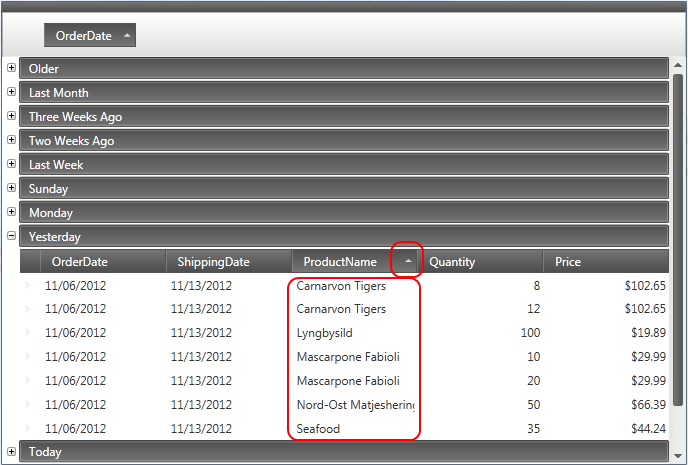The width and height of the screenshot is (688, 465).
Task: Expand the Older group
Action: [x=11, y=68]
